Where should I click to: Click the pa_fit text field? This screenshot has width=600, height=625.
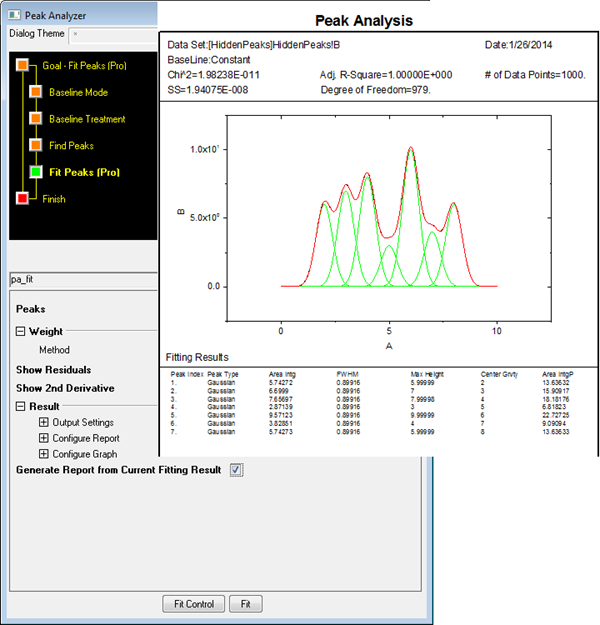[x=80, y=281]
